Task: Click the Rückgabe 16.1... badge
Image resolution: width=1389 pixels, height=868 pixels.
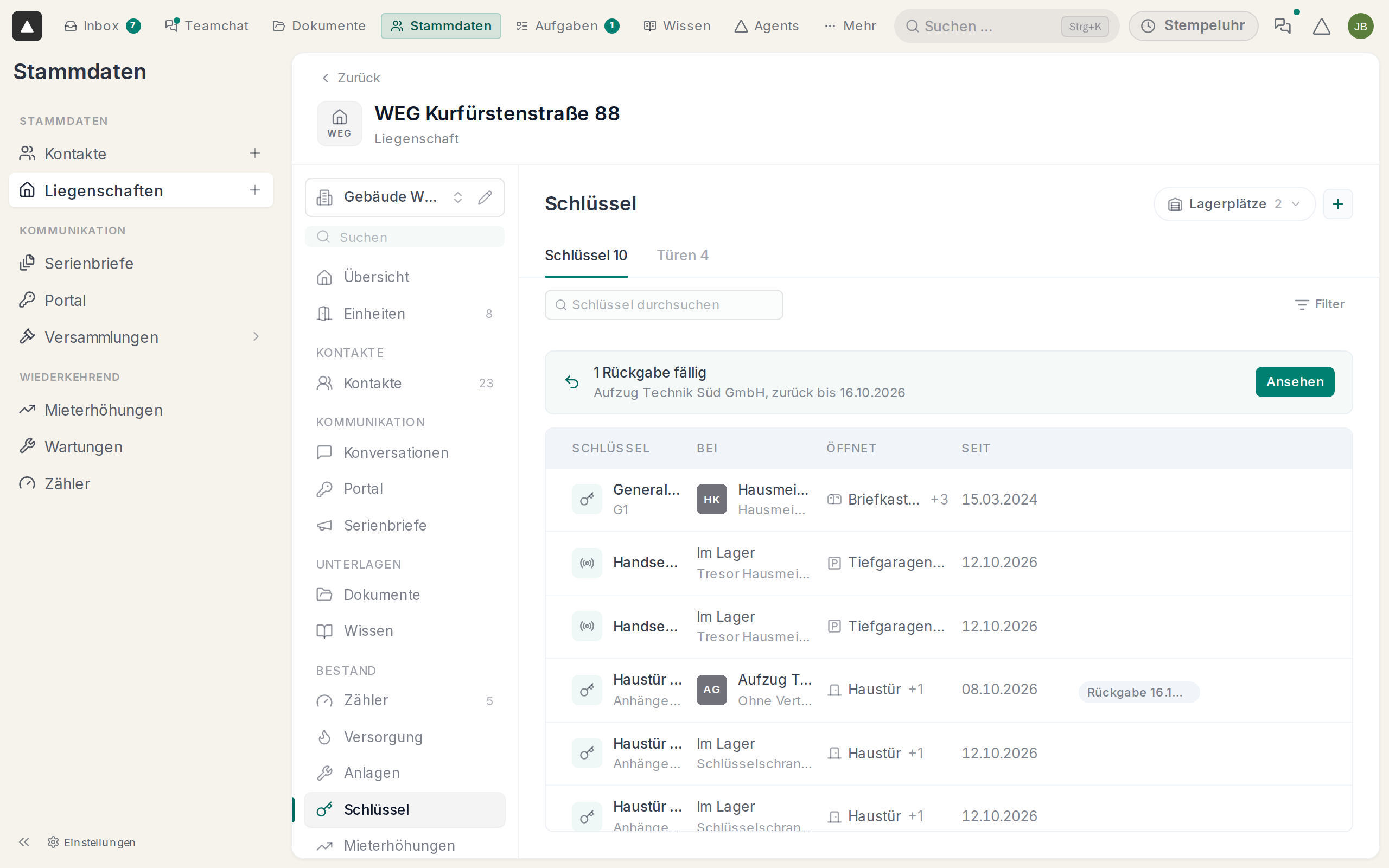Action: 1138,692
